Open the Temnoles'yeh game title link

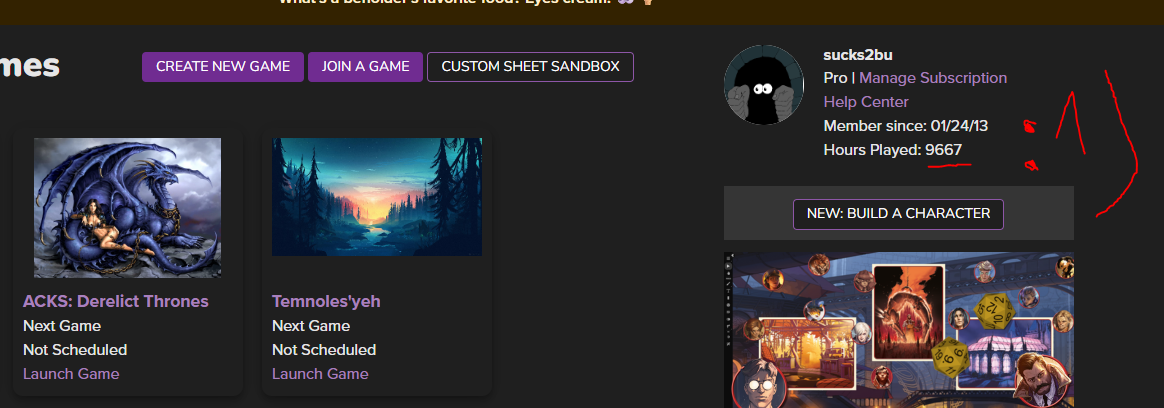click(x=326, y=301)
